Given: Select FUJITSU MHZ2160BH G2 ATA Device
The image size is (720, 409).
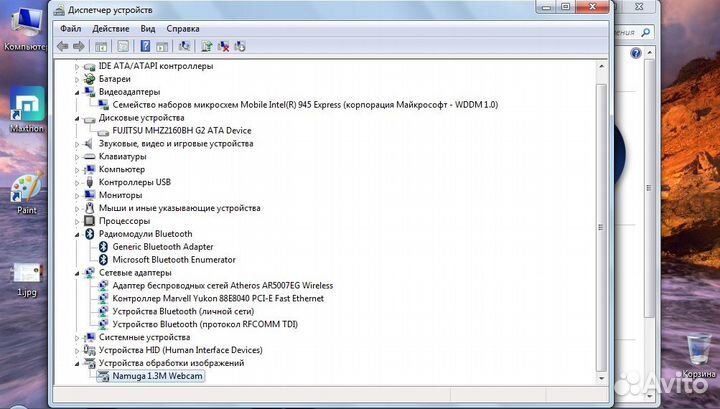Looking at the screenshot, I should (x=182, y=130).
